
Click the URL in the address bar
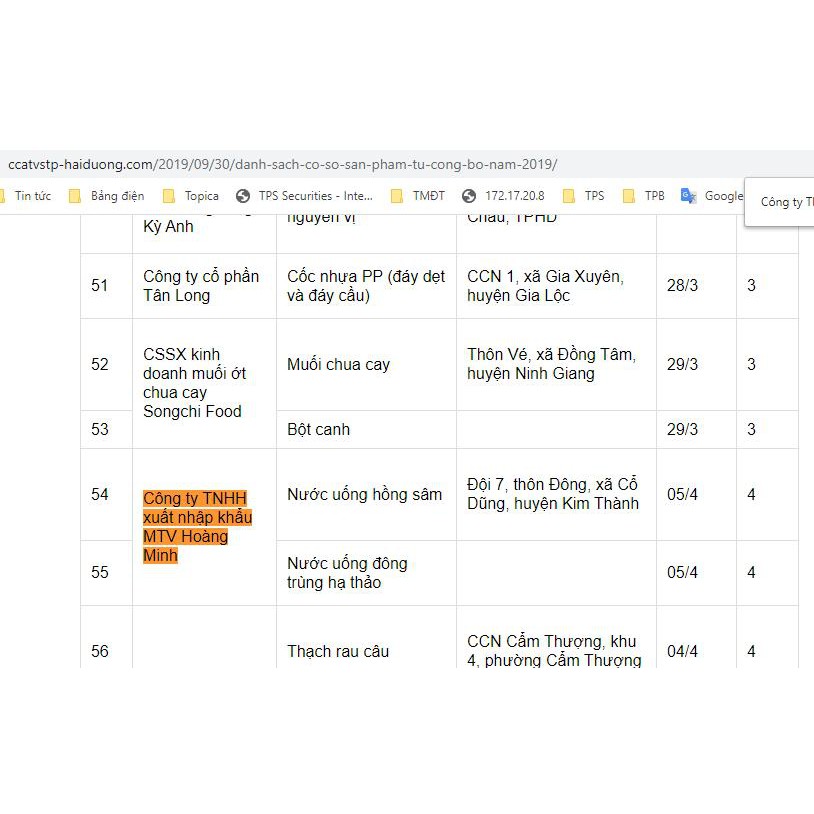coord(282,164)
